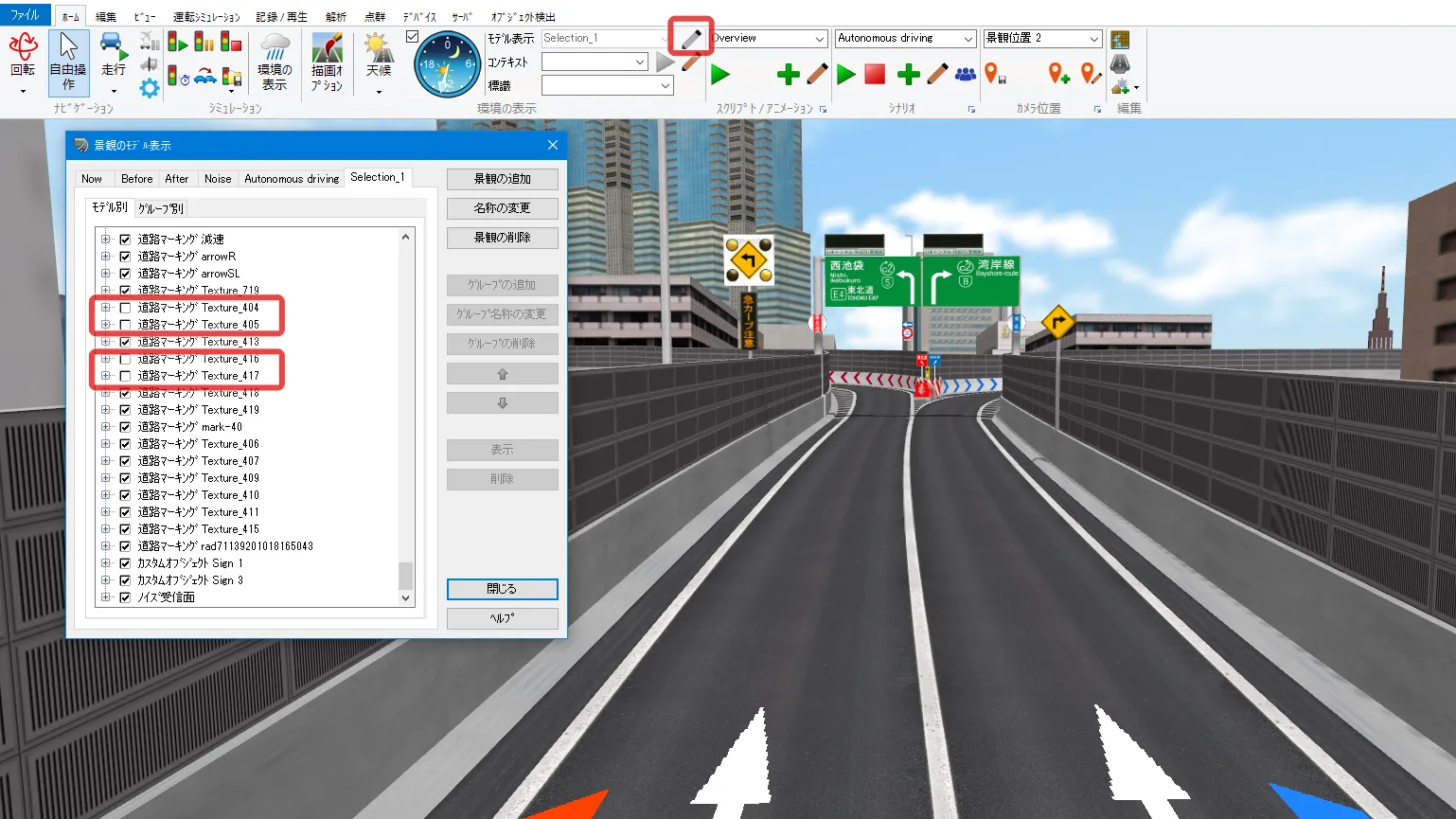Click the 閉じる button in the dialog

[x=502, y=589]
